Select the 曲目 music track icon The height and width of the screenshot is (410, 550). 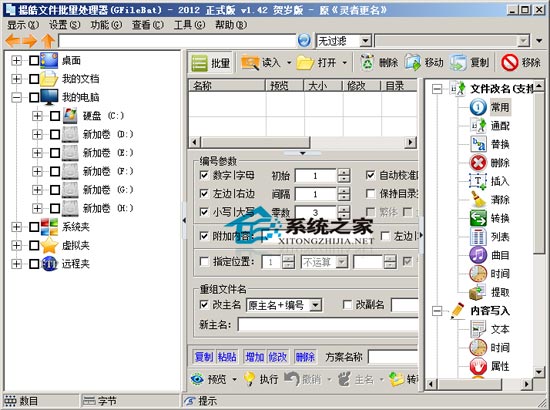[x=478, y=255]
